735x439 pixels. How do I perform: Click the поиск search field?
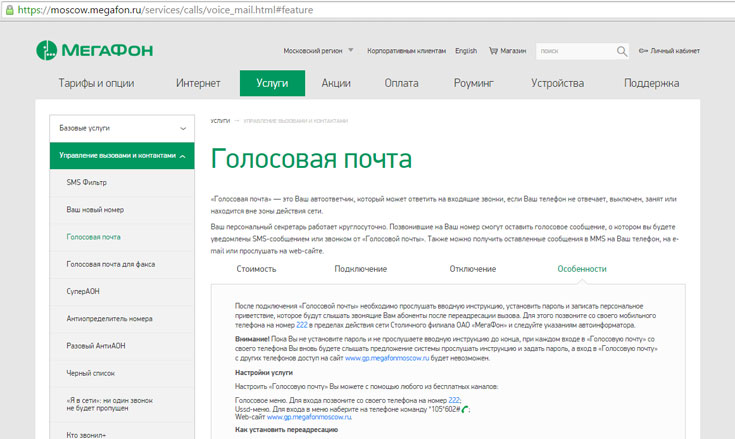tap(574, 50)
